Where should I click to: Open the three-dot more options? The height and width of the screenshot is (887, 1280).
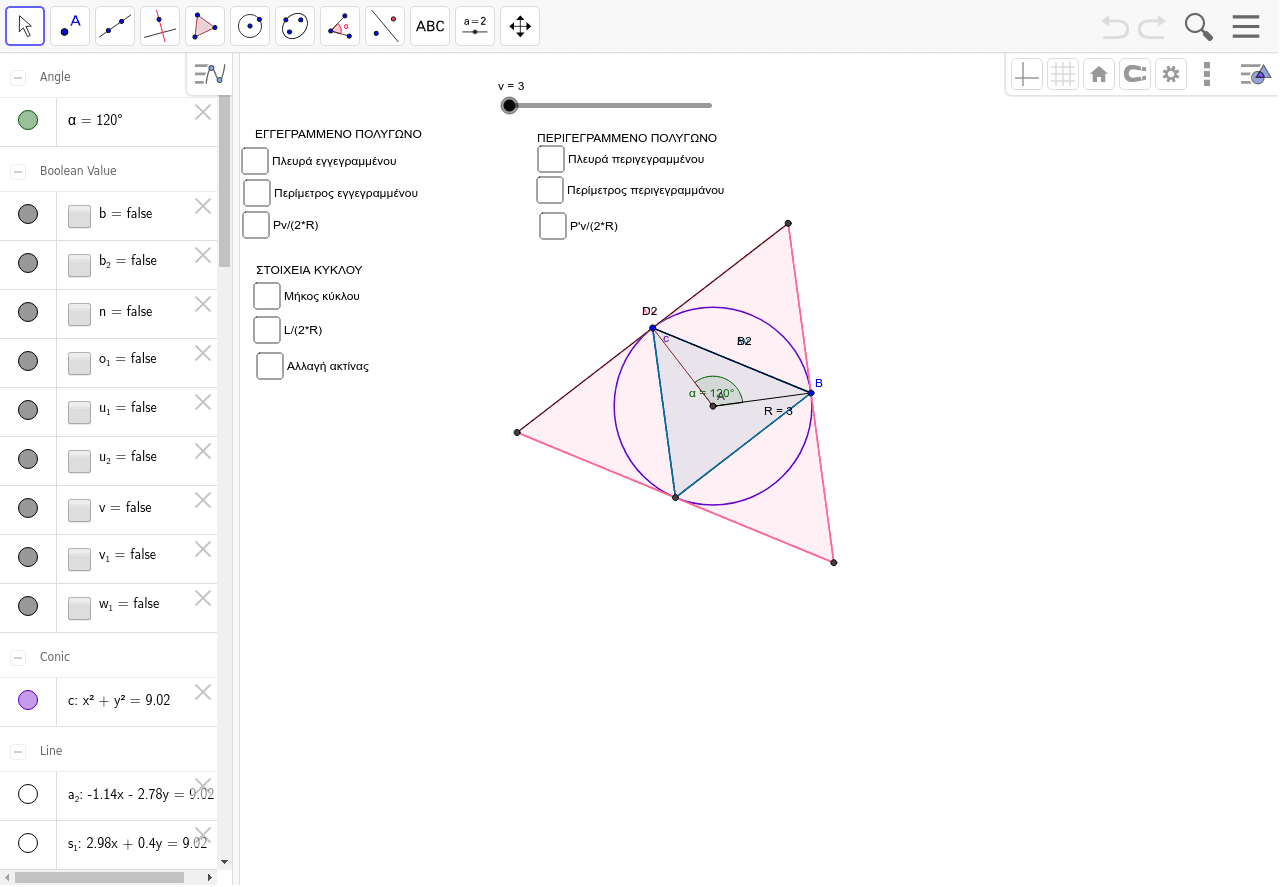1207,74
